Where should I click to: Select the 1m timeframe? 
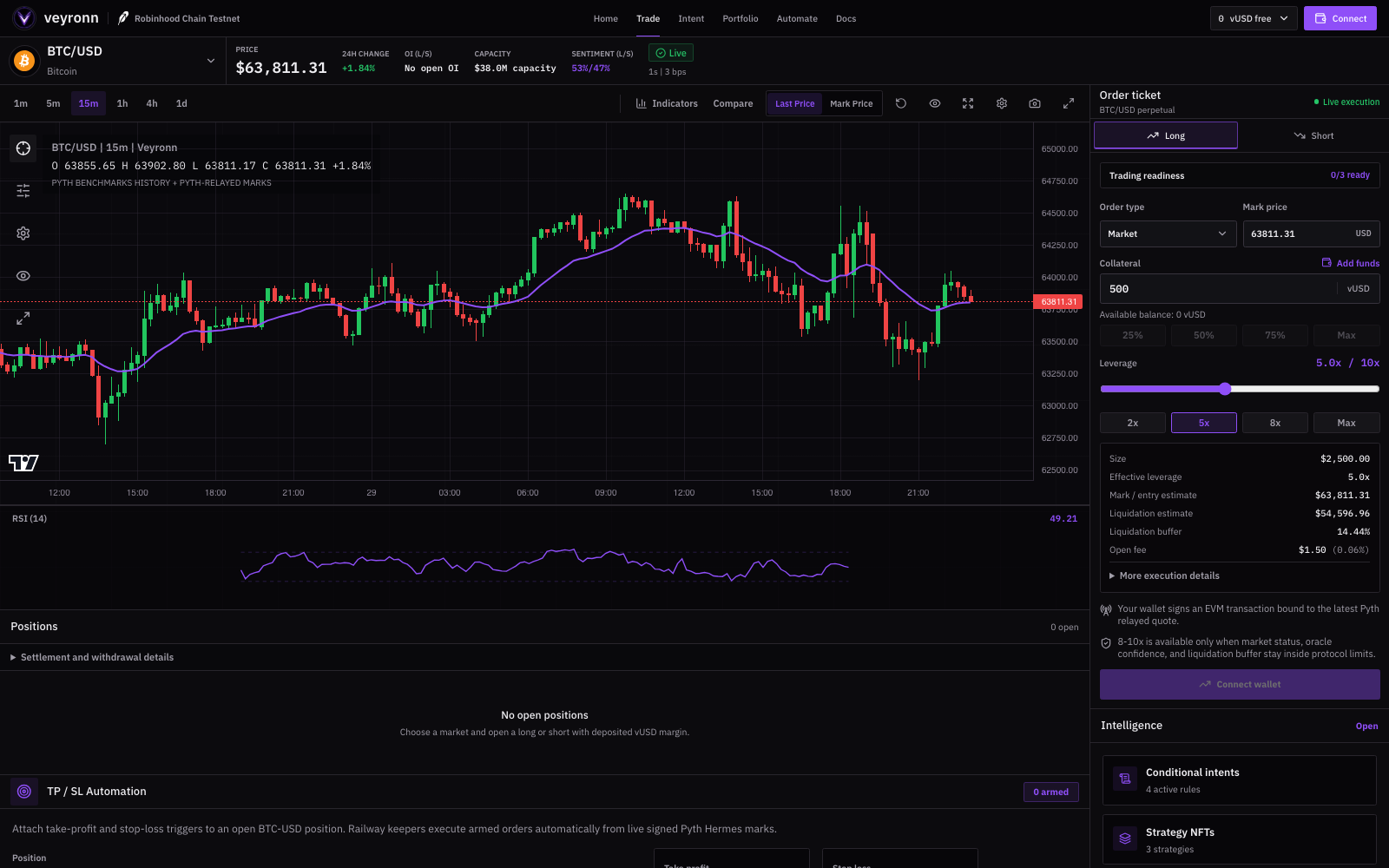click(21, 103)
